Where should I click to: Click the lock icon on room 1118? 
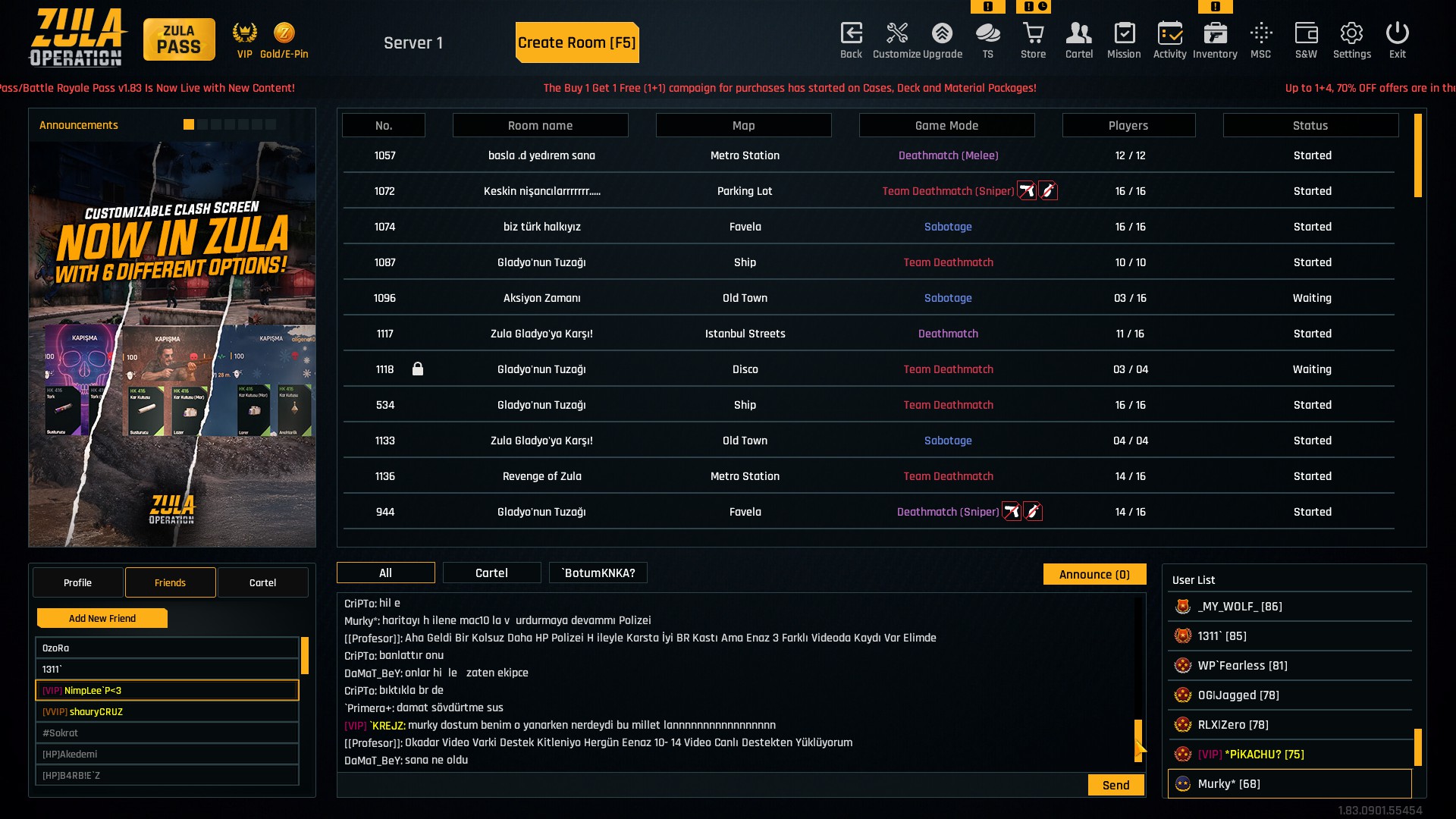[x=418, y=369]
